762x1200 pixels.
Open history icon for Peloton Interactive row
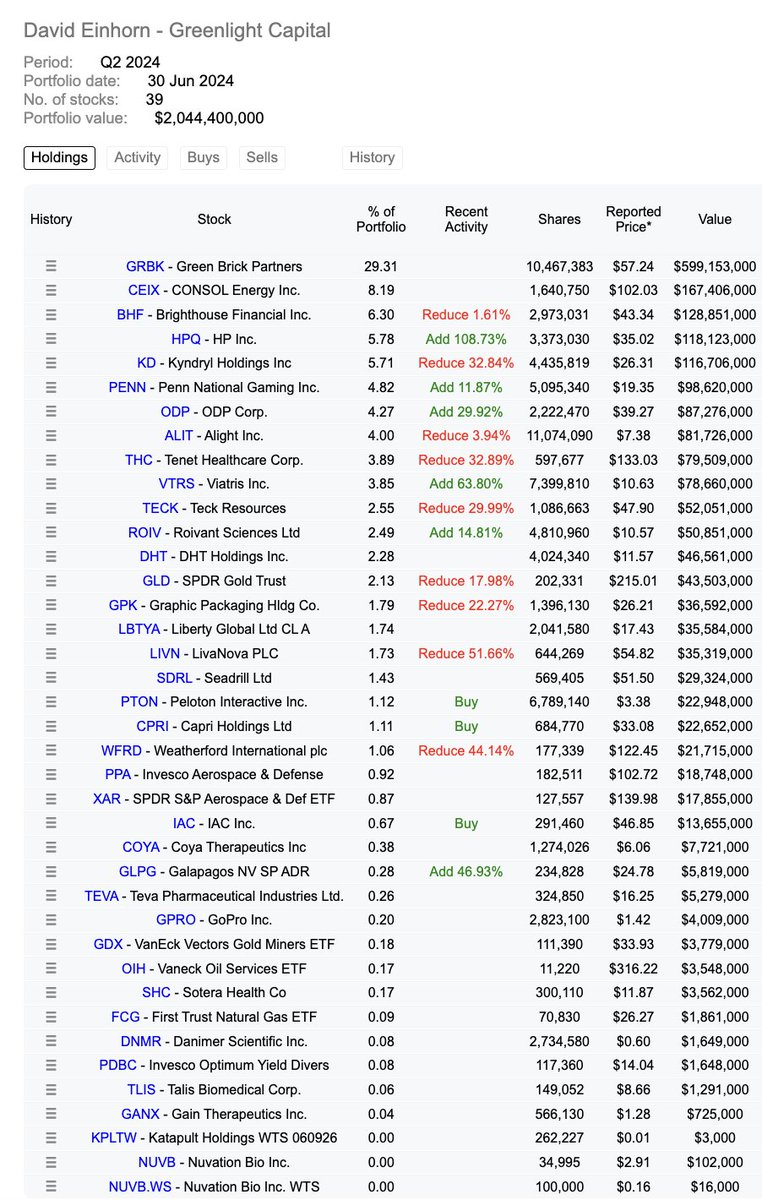point(51,702)
